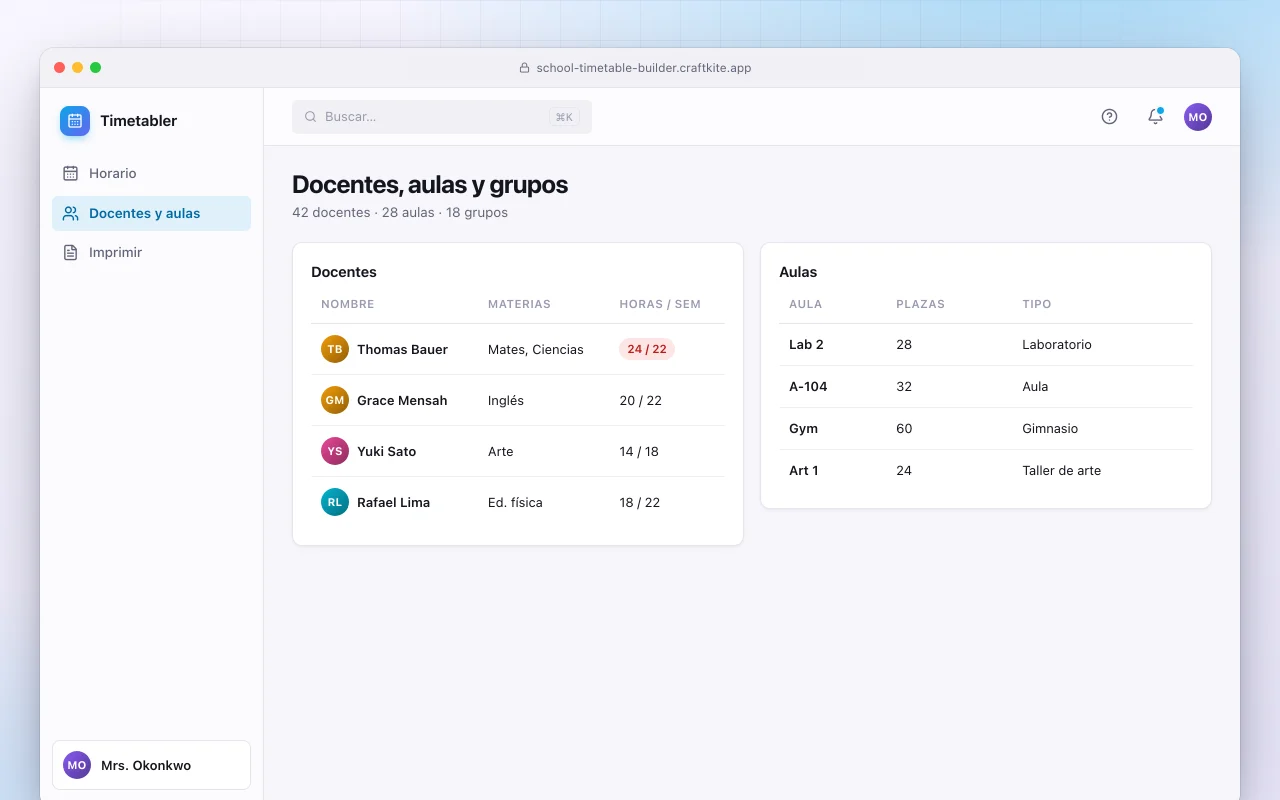Click the Laboratorio type cell
The height and width of the screenshot is (800, 1280).
(x=1057, y=344)
